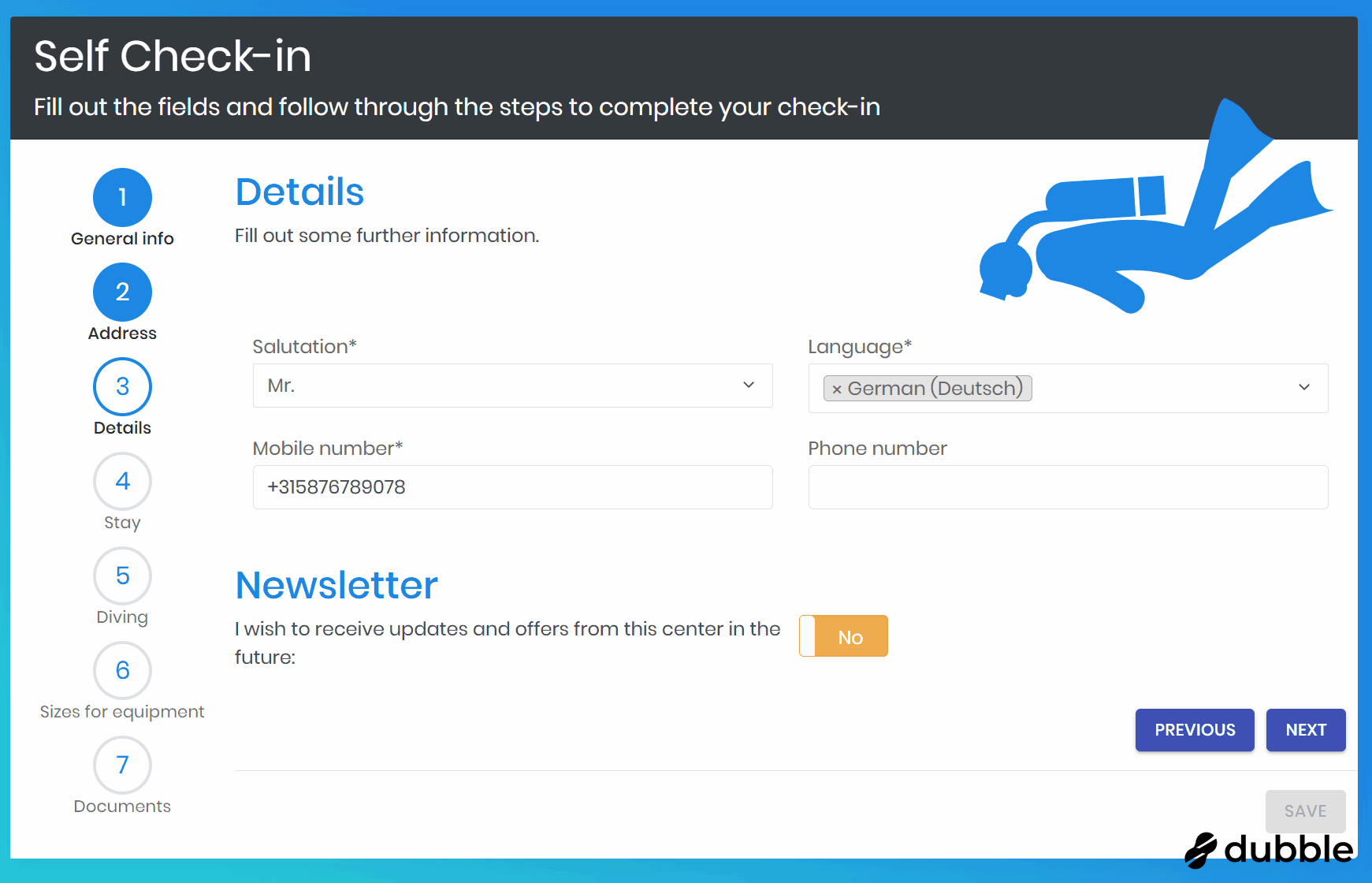Open step 5 Diving circle
Image resolution: width=1372 pixels, height=883 pixels.
(x=122, y=576)
